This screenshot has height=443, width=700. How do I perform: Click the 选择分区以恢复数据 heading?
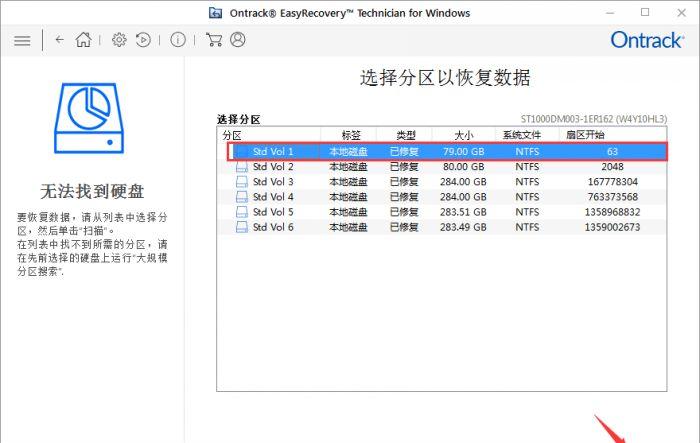point(445,78)
